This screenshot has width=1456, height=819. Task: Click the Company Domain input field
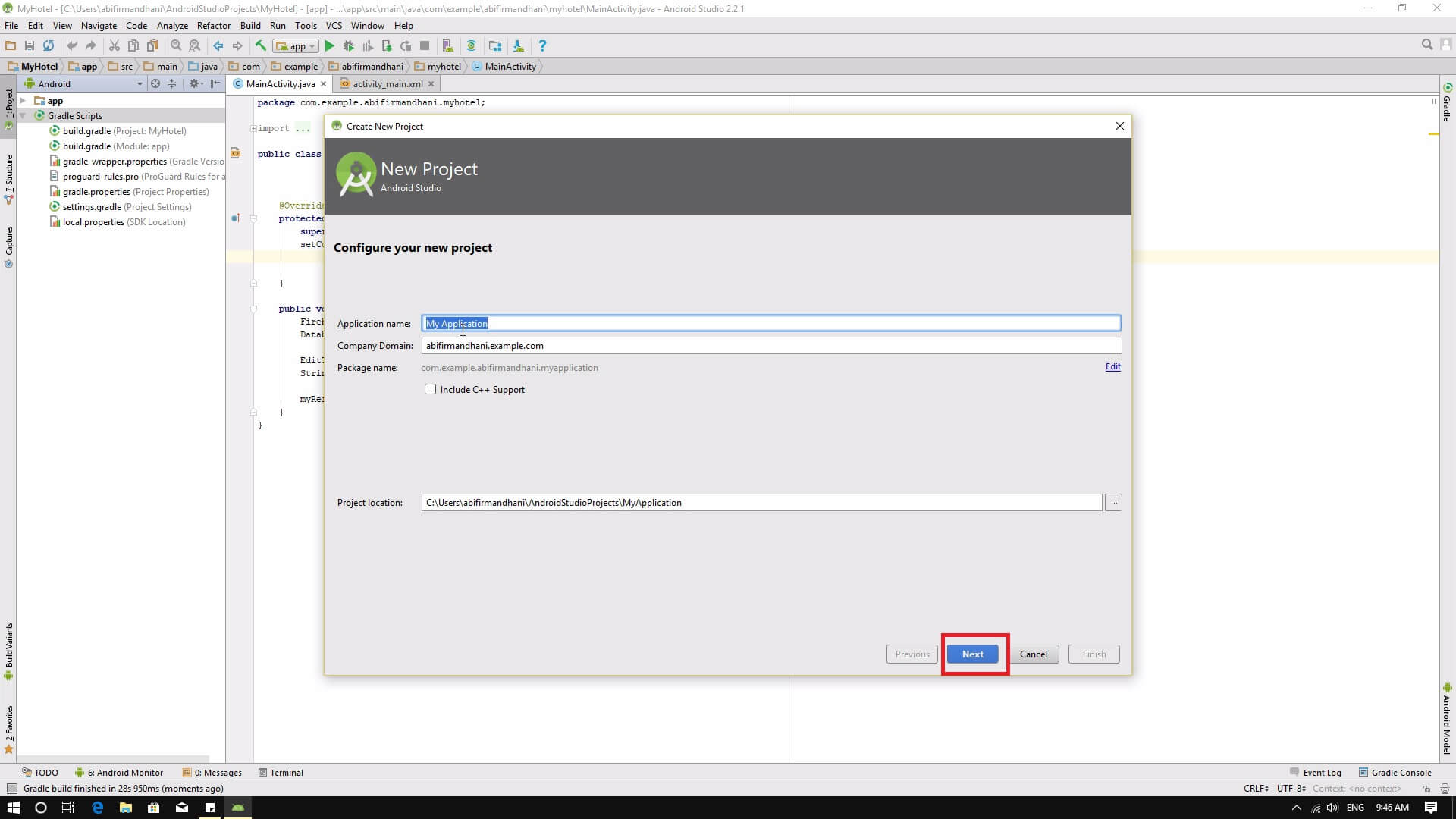point(770,346)
